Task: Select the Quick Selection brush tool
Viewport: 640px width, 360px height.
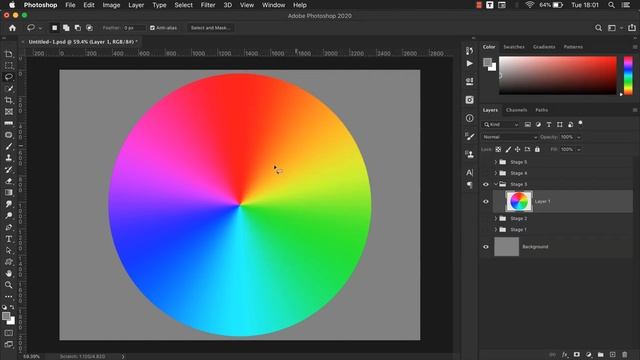Action: [x=9, y=89]
